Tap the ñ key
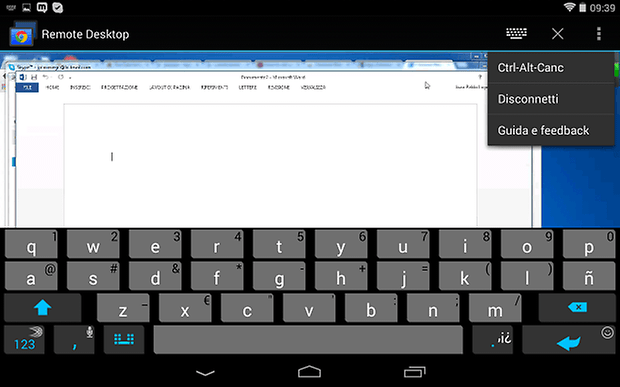 (x=589, y=276)
